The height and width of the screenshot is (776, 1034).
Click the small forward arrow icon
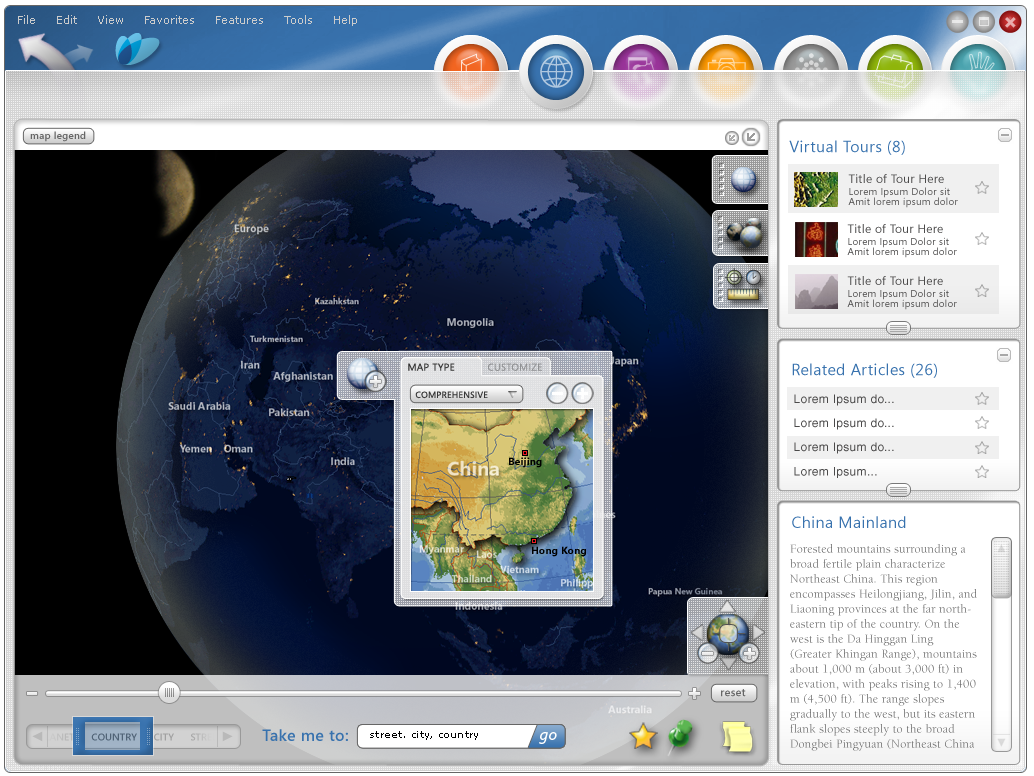(80, 53)
